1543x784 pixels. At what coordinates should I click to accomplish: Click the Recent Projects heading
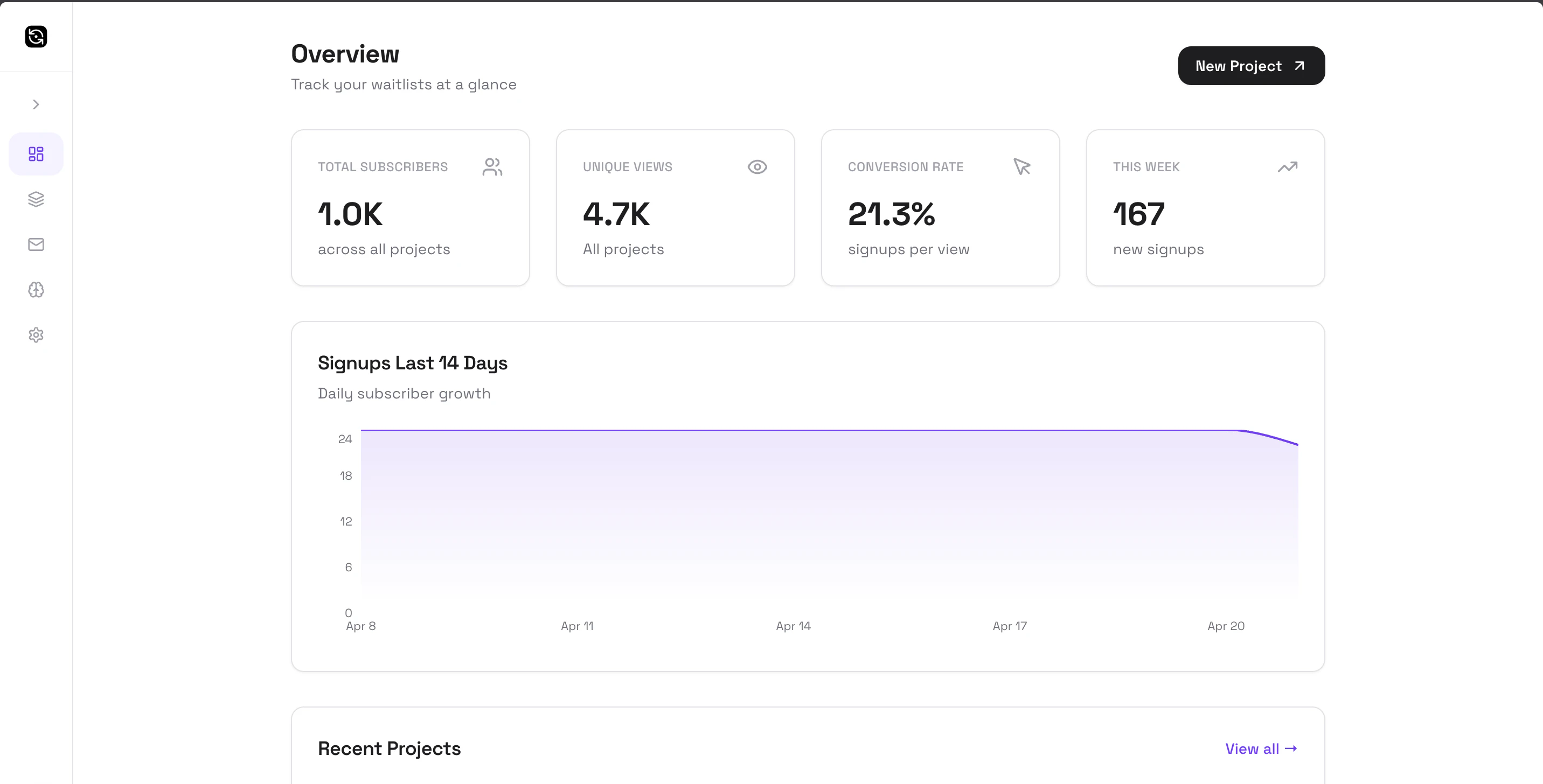(389, 748)
